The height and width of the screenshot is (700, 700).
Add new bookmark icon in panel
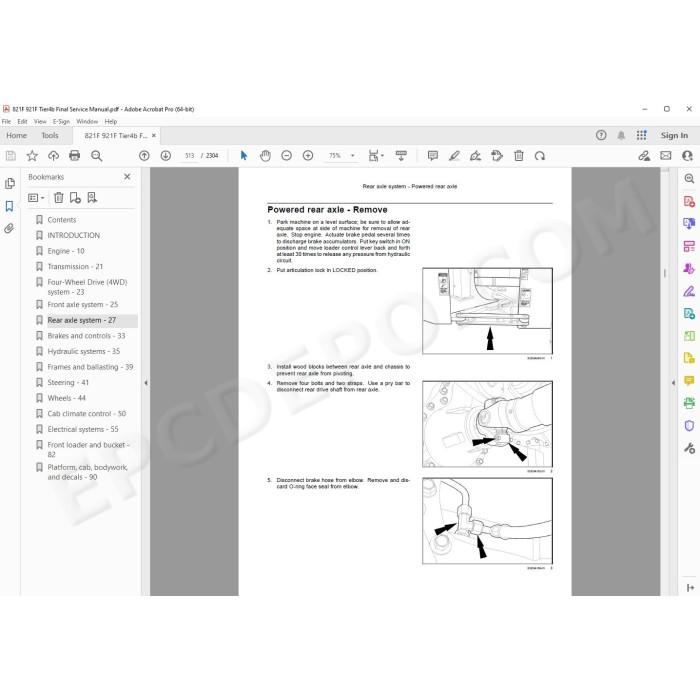coord(75,198)
